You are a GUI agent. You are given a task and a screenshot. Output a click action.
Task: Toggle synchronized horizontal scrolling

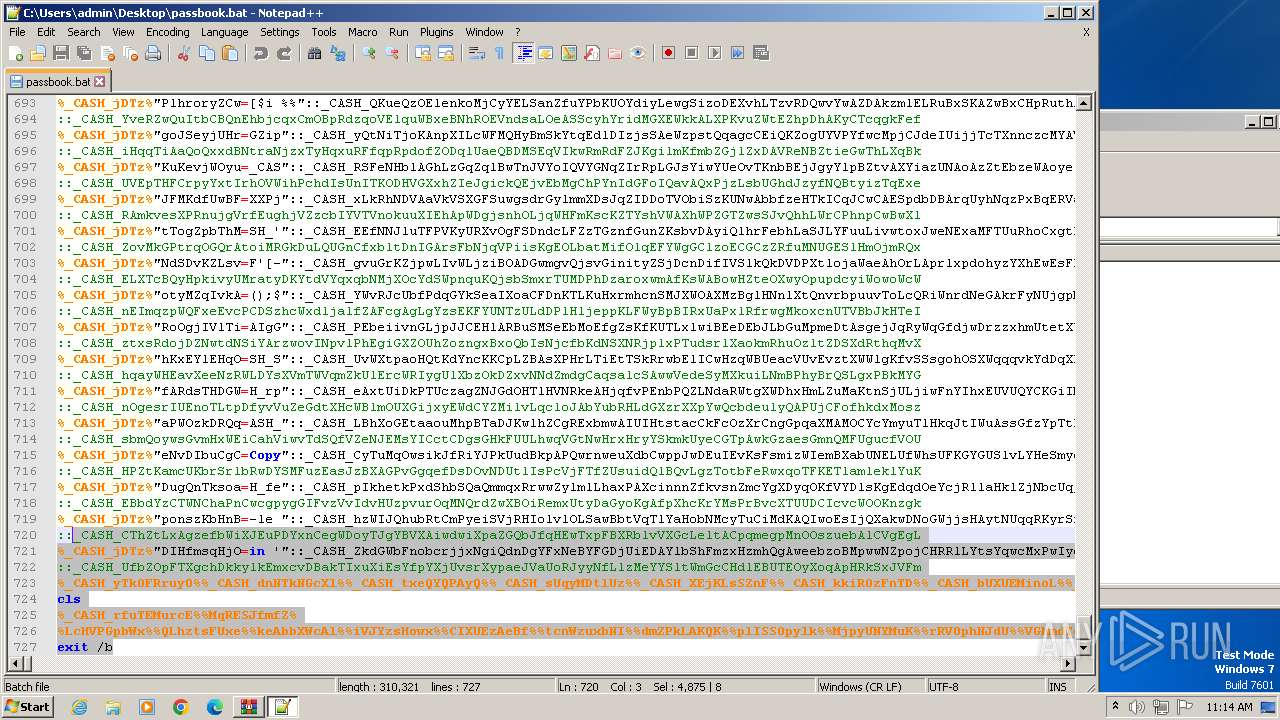tap(446, 53)
